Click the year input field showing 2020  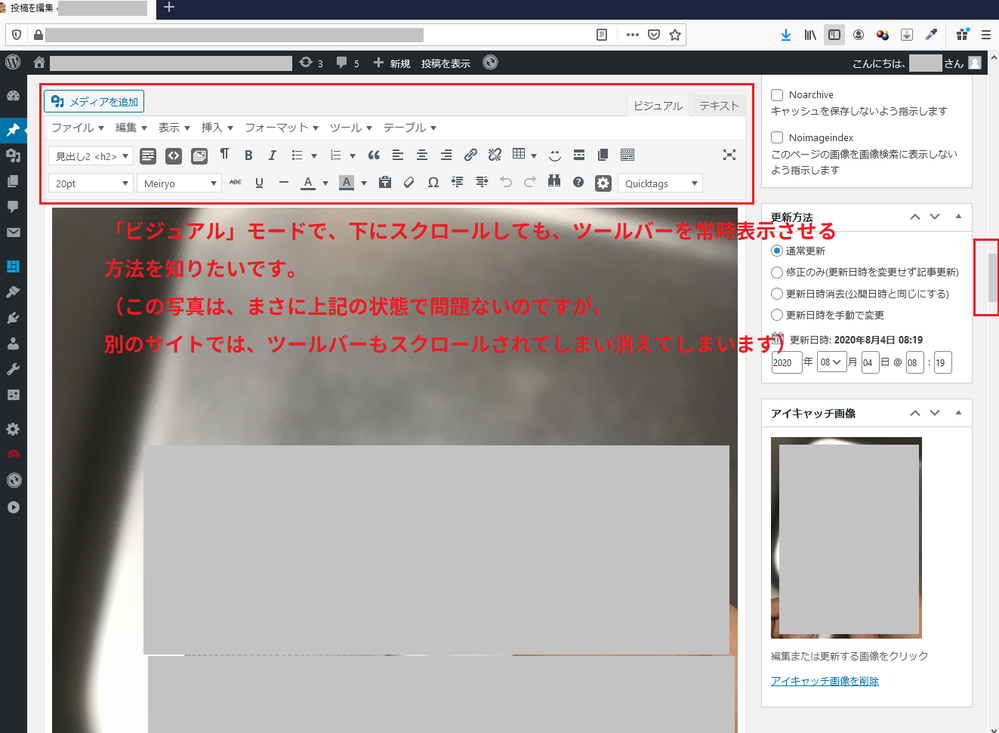point(786,362)
